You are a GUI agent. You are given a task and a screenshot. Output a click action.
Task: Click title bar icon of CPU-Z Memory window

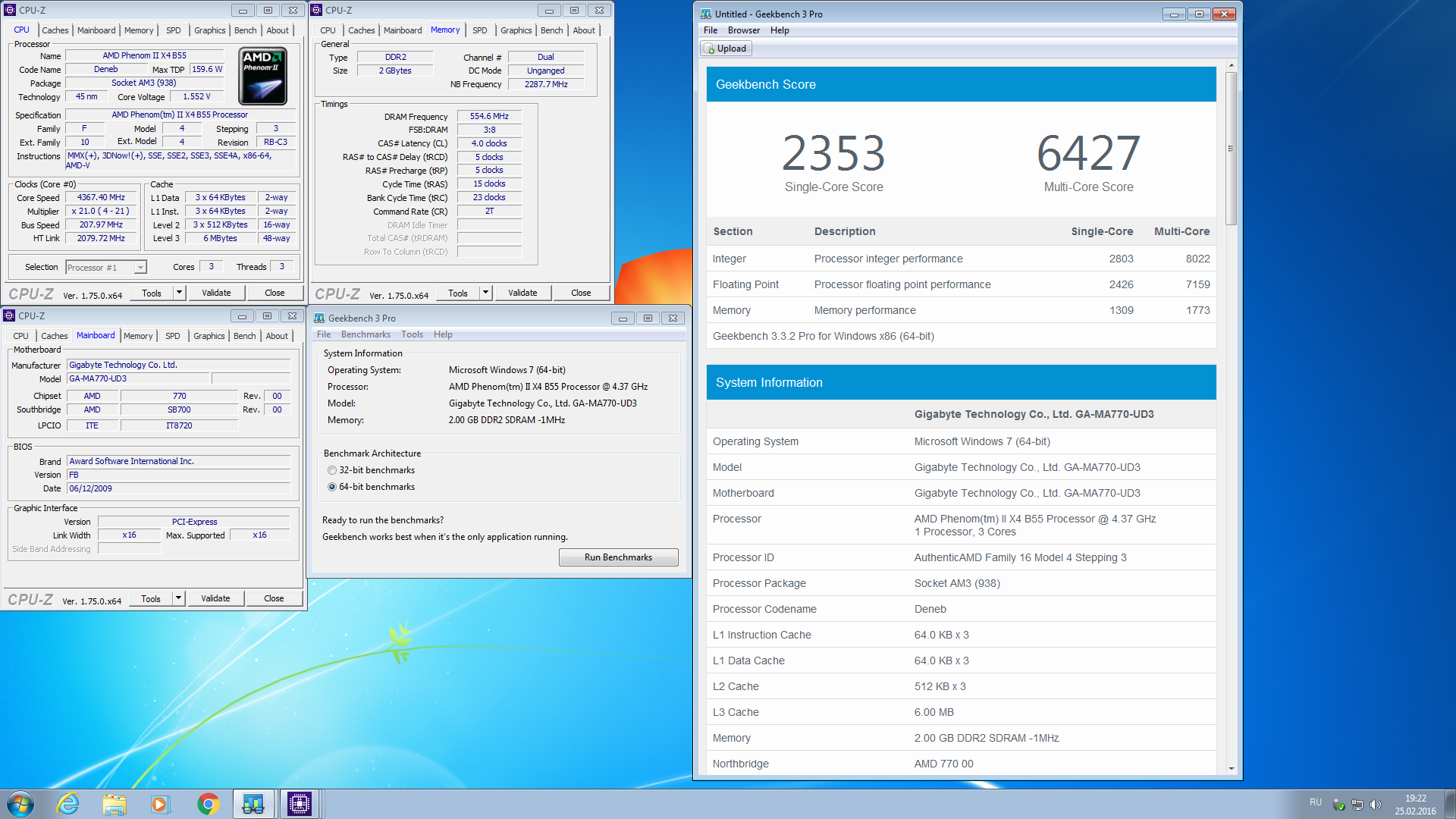(317, 10)
